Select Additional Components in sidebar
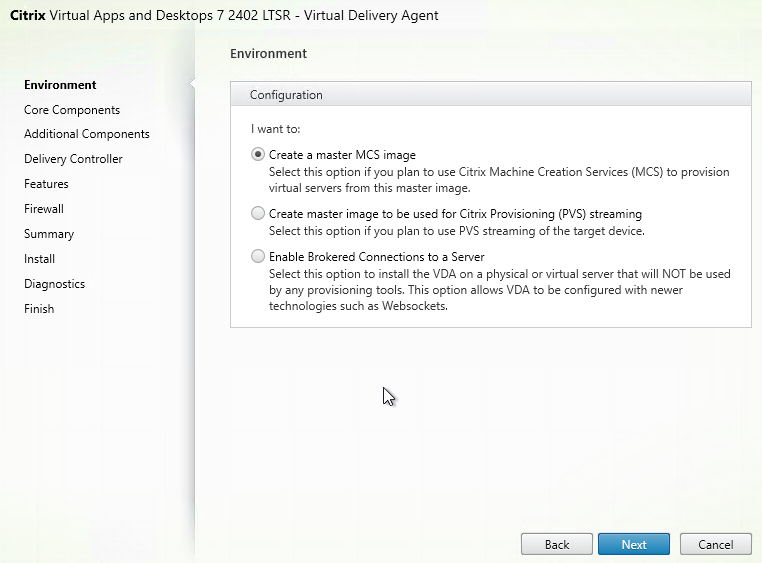This screenshot has width=762, height=563. tap(87, 134)
